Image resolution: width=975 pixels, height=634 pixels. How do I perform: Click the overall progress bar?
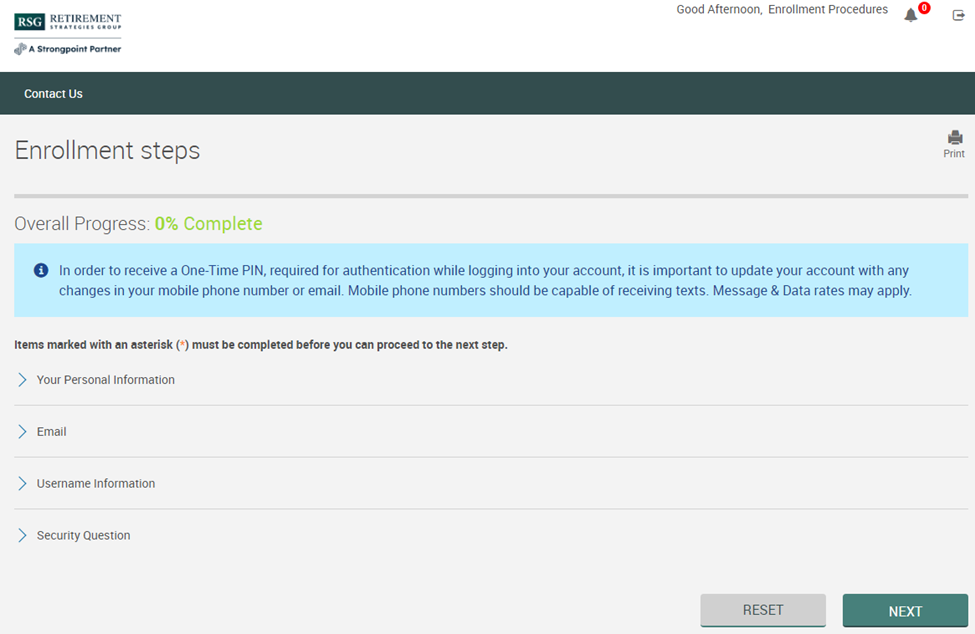click(x=490, y=196)
